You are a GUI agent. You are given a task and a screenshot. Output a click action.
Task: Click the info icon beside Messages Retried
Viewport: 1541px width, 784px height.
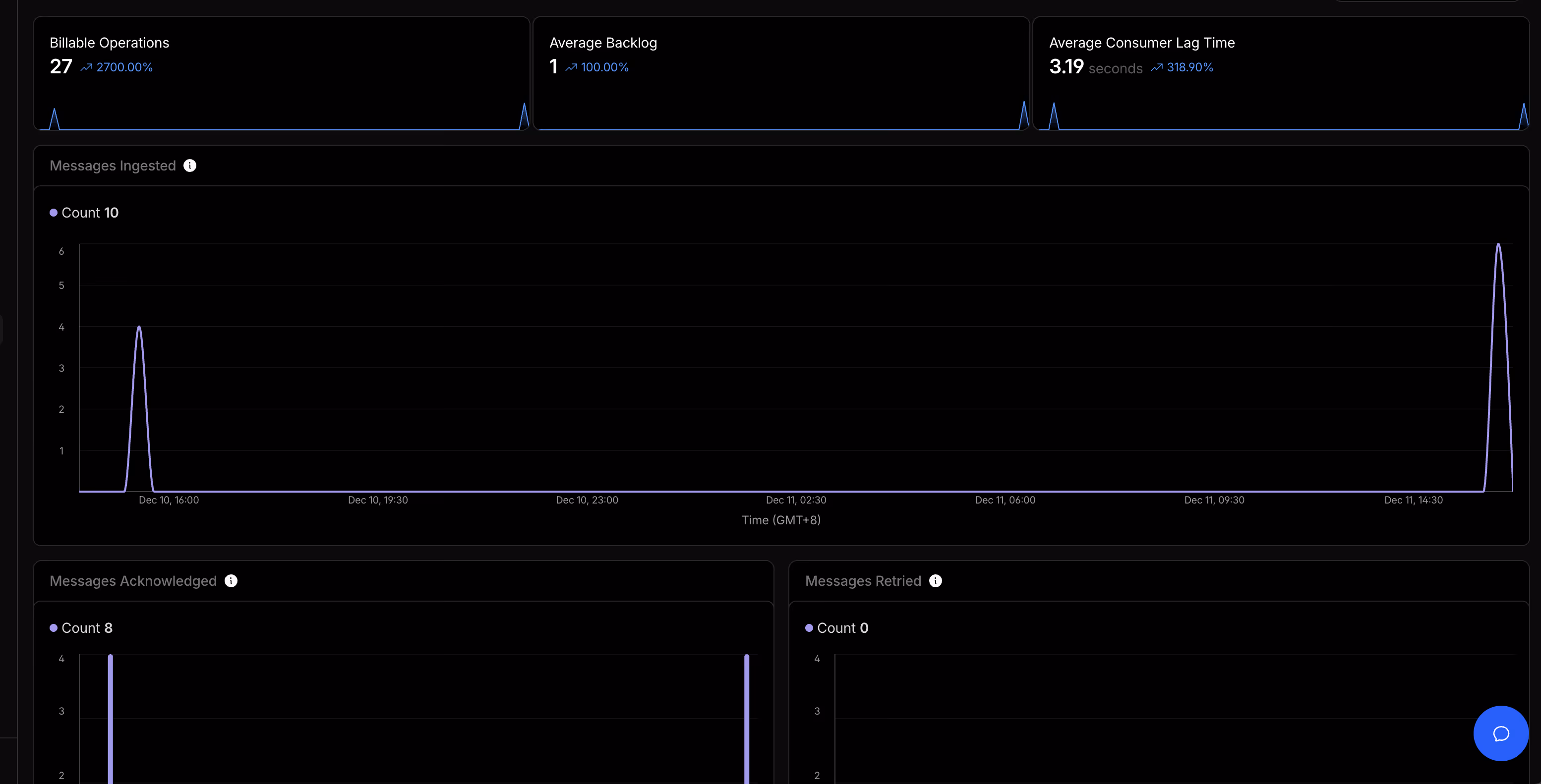point(936,581)
